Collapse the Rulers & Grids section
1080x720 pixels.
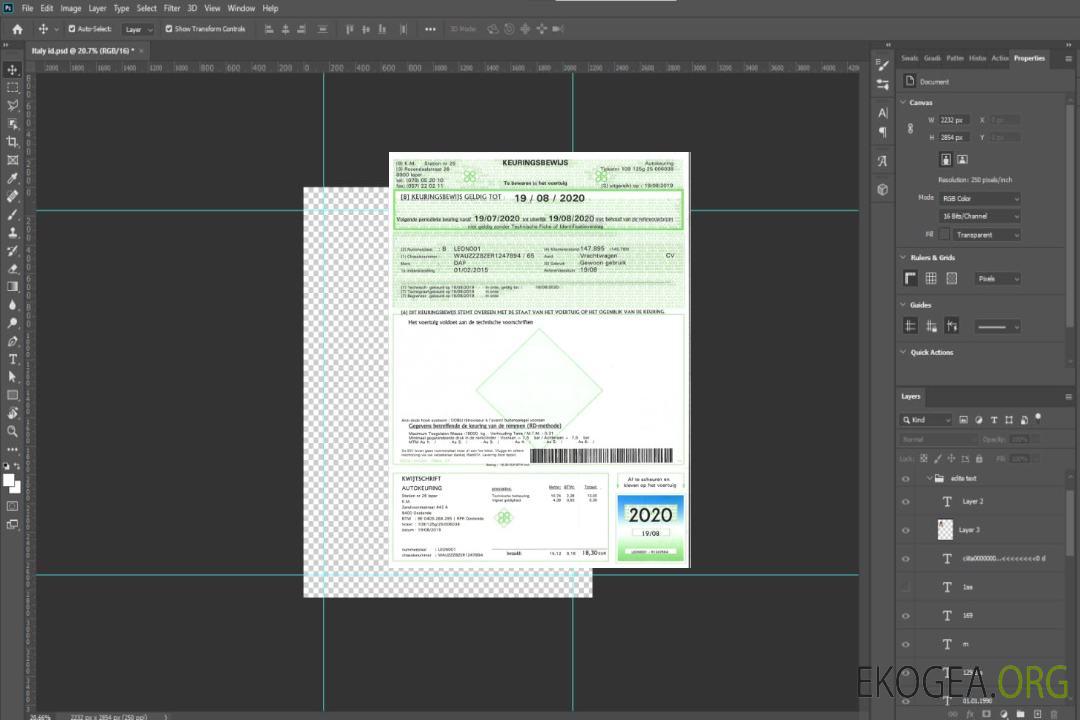click(904, 258)
